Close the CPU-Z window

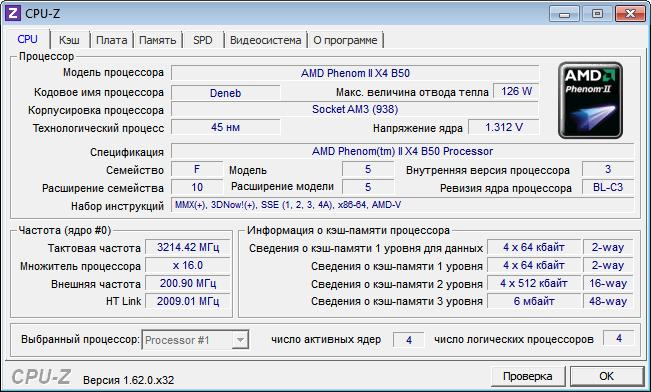click(x=630, y=14)
